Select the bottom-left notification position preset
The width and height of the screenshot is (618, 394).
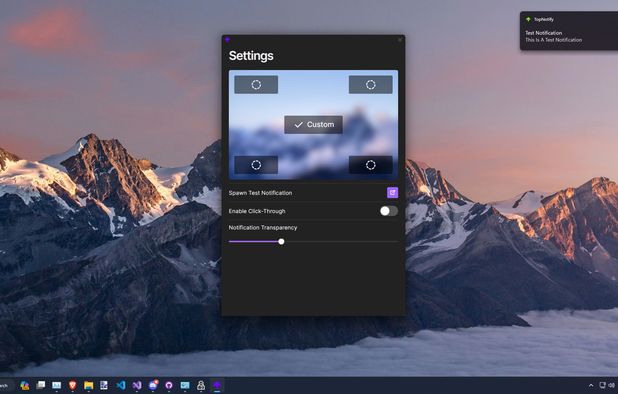tap(256, 165)
